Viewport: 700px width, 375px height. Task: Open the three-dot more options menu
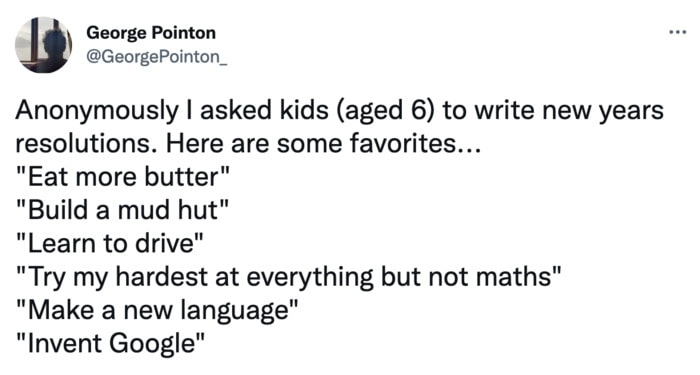(678, 32)
